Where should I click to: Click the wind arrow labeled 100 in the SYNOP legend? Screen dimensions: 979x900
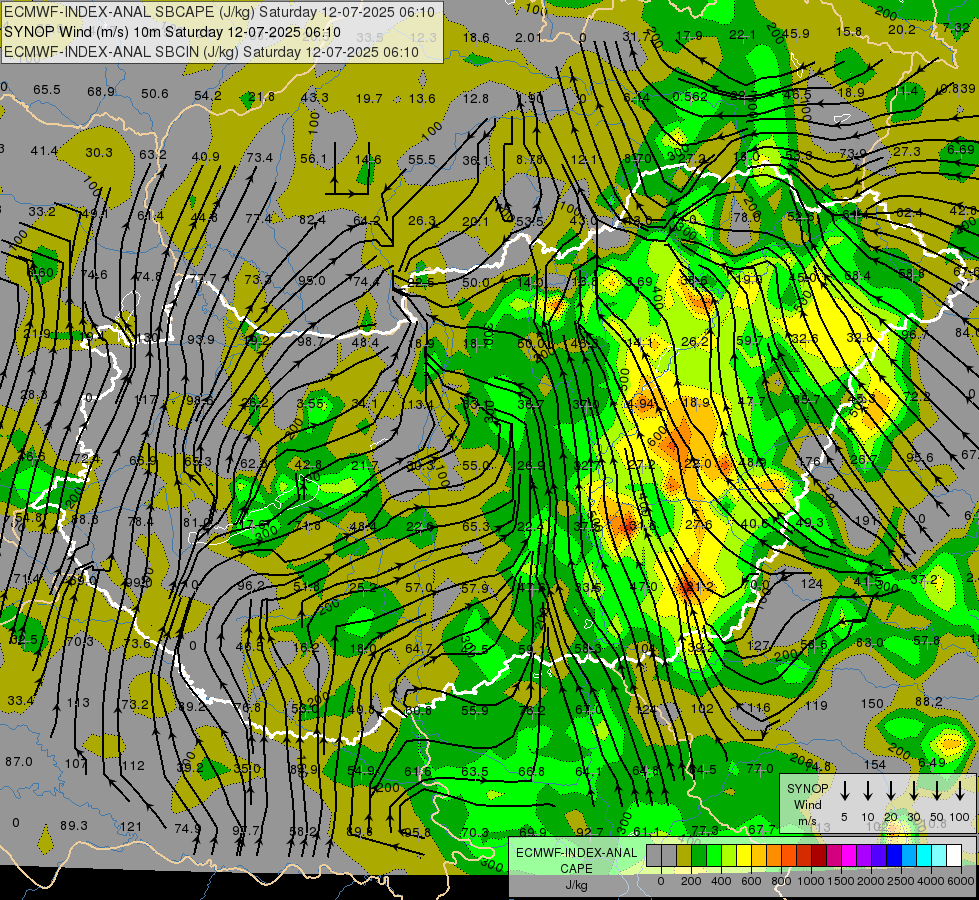[960, 791]
